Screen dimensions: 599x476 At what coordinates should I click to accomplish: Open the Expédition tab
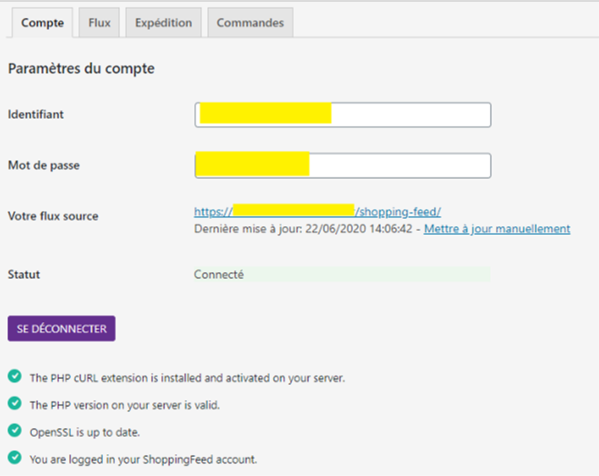tap(164, 23)
